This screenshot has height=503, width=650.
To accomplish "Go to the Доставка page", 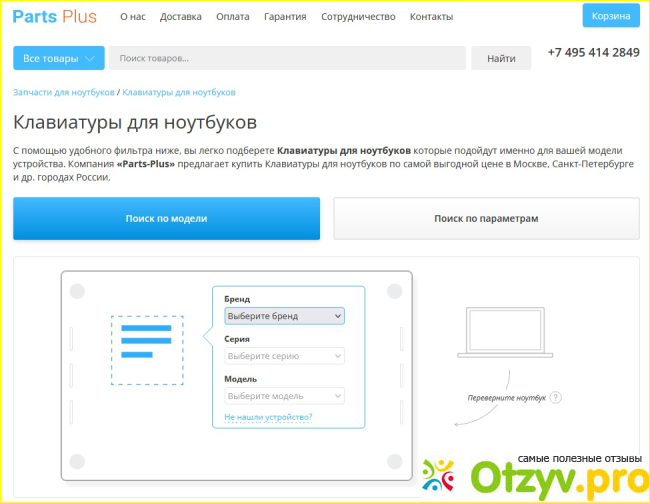I will click(x=180, y=17).
